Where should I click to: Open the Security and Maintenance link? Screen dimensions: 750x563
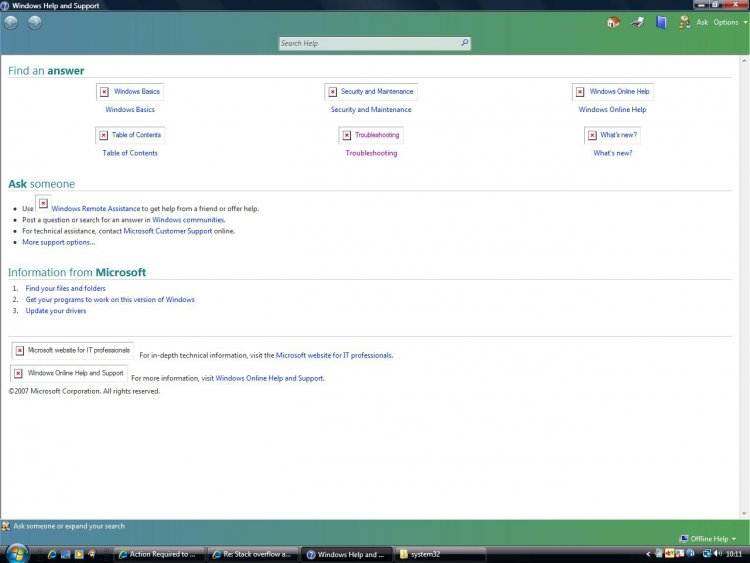371,110
